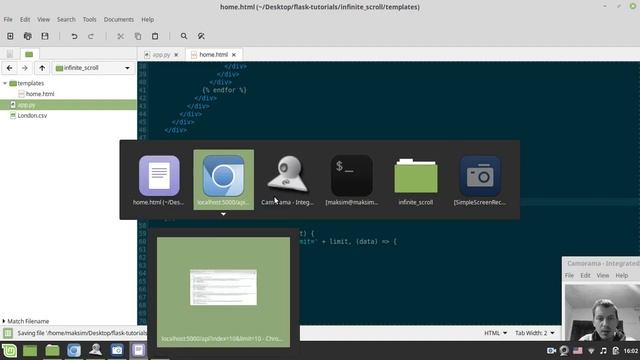640x360 pixels.
Task: Open the Search menu
Action: pos(66,20)
